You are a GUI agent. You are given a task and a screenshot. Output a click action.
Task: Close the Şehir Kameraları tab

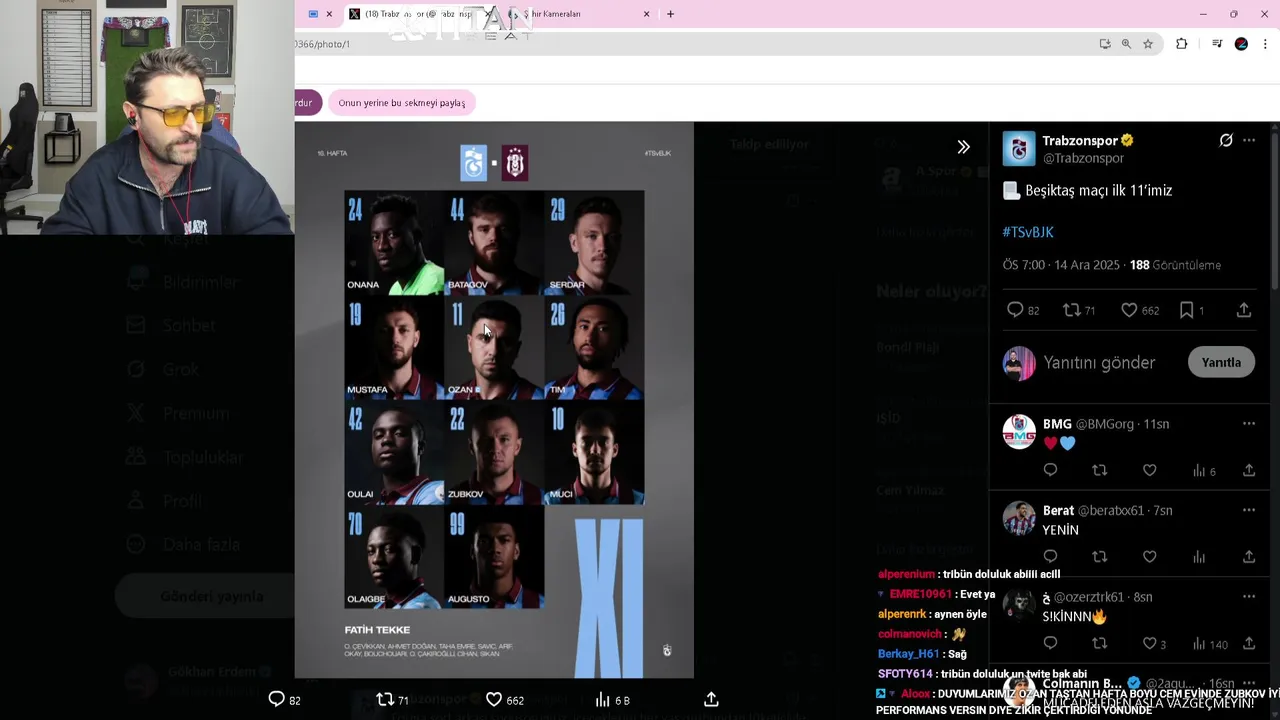[646, 14]
